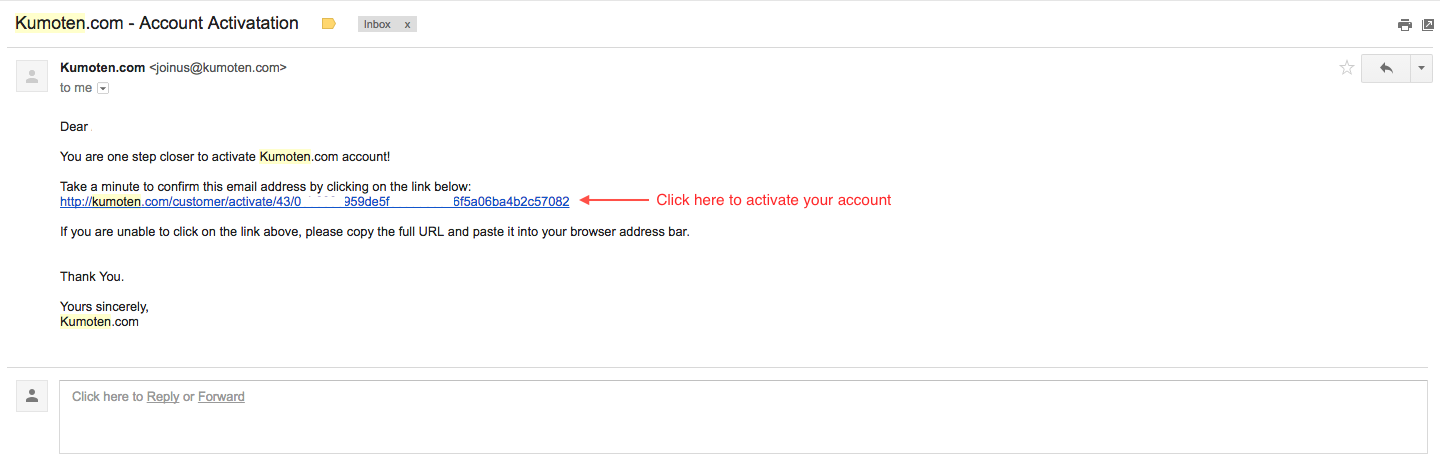Toggle the yellow importance marker
Image resolution: width=1440 pixels, height=463 pixels.
point(328,24)
